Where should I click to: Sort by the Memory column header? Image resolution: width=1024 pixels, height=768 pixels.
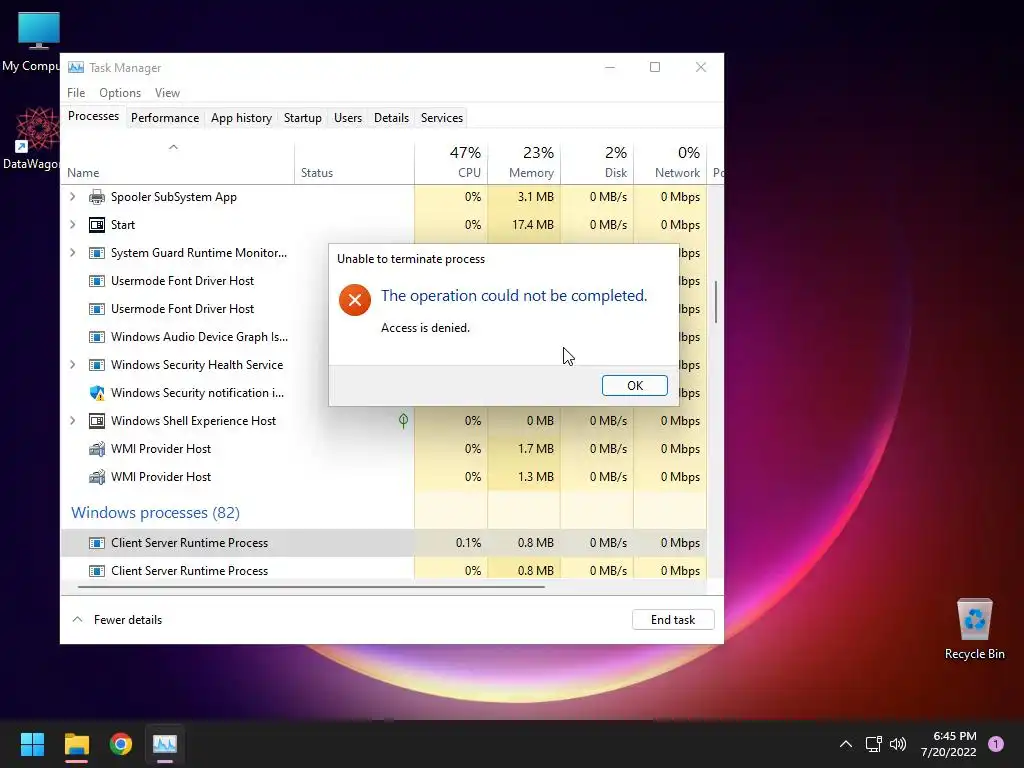(524, 162)
